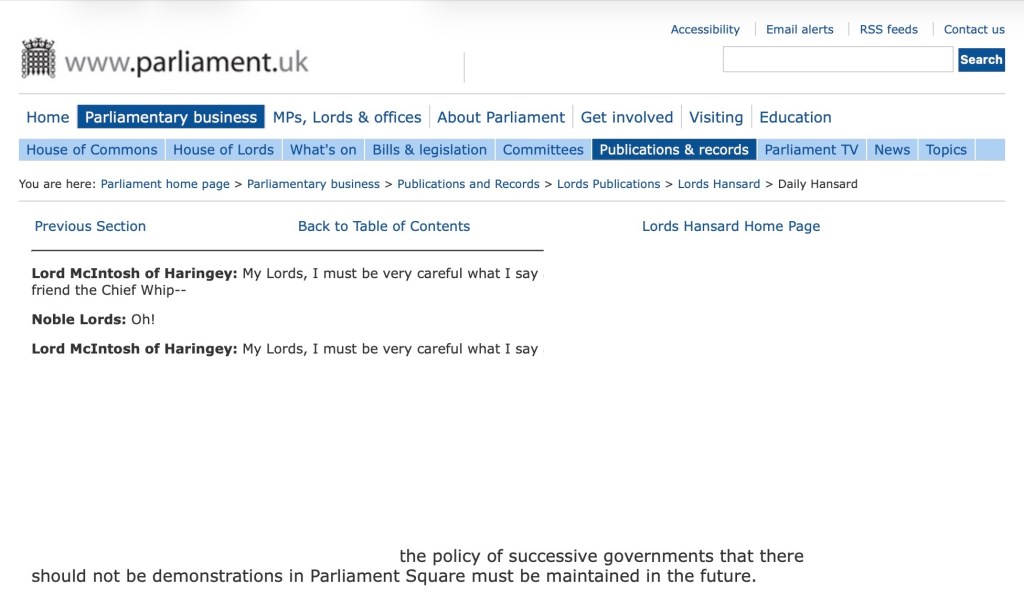The image size is (1024, 596).
Task: Switch to Bills & legislation tab
Action: pos(429,150)
